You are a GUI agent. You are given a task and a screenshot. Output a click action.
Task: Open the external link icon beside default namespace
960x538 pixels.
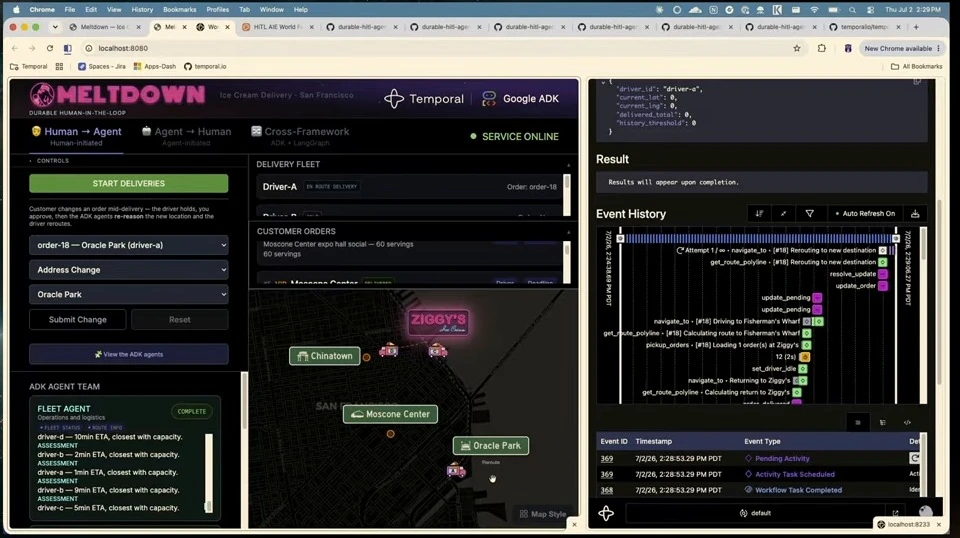pyautogui.click(x=895, y=513)
